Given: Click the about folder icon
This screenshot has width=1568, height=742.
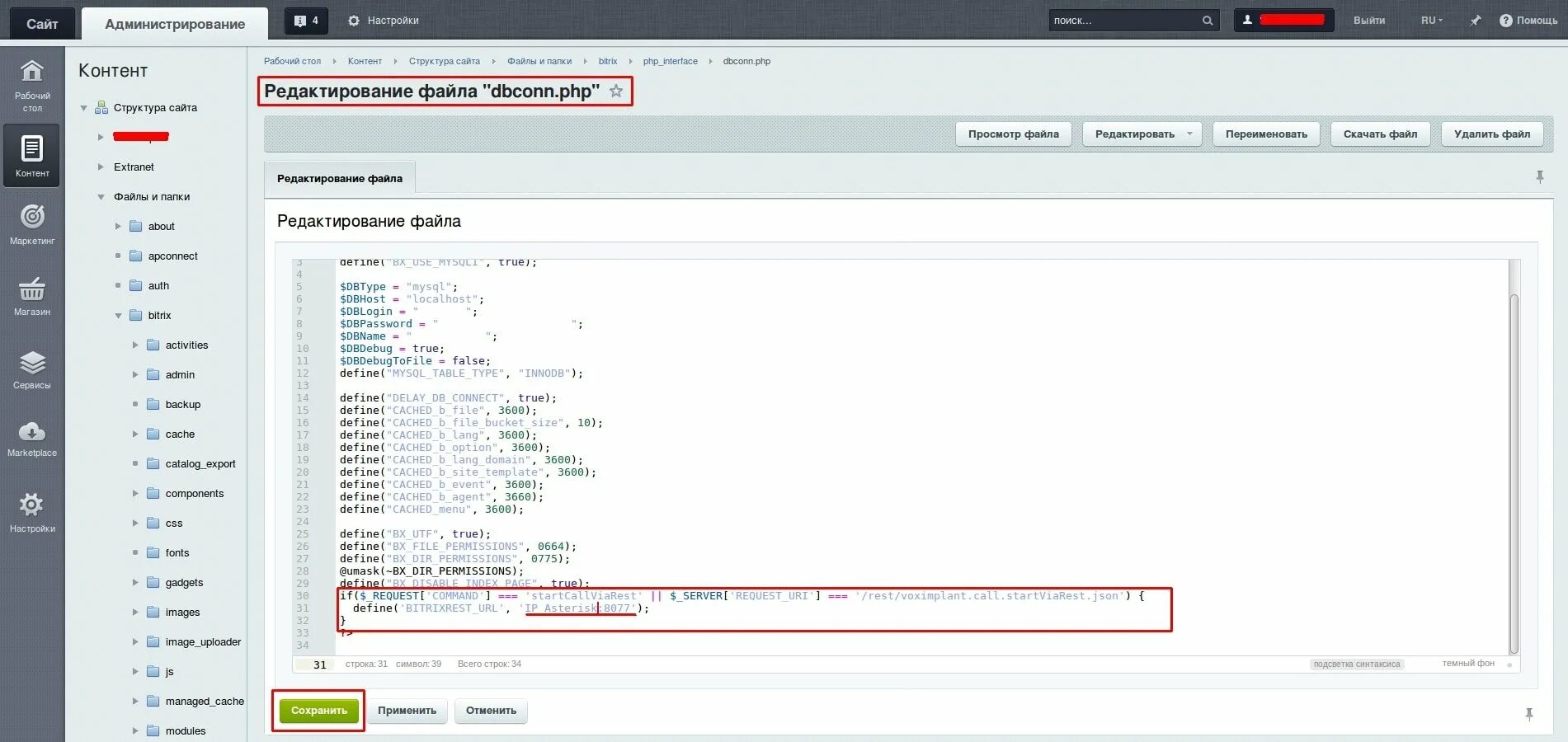Looking at the screenshot, I should (136, 226).
